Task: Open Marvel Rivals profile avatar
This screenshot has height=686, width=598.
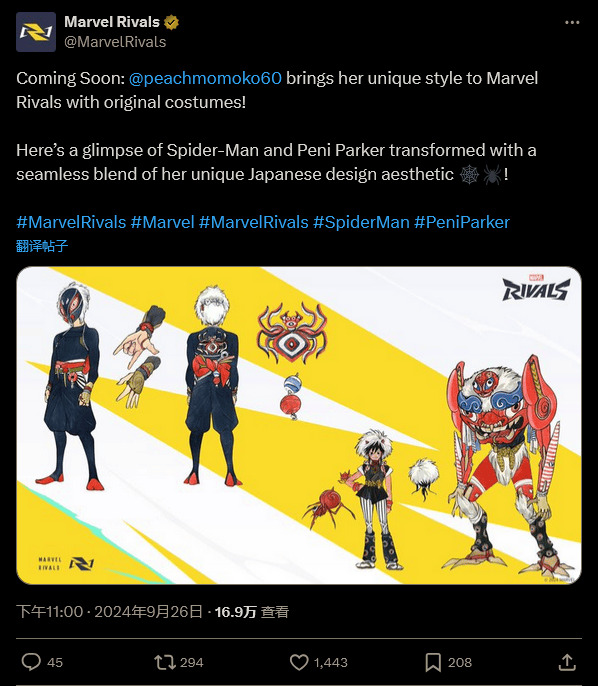Action: [x=36, y=32]
